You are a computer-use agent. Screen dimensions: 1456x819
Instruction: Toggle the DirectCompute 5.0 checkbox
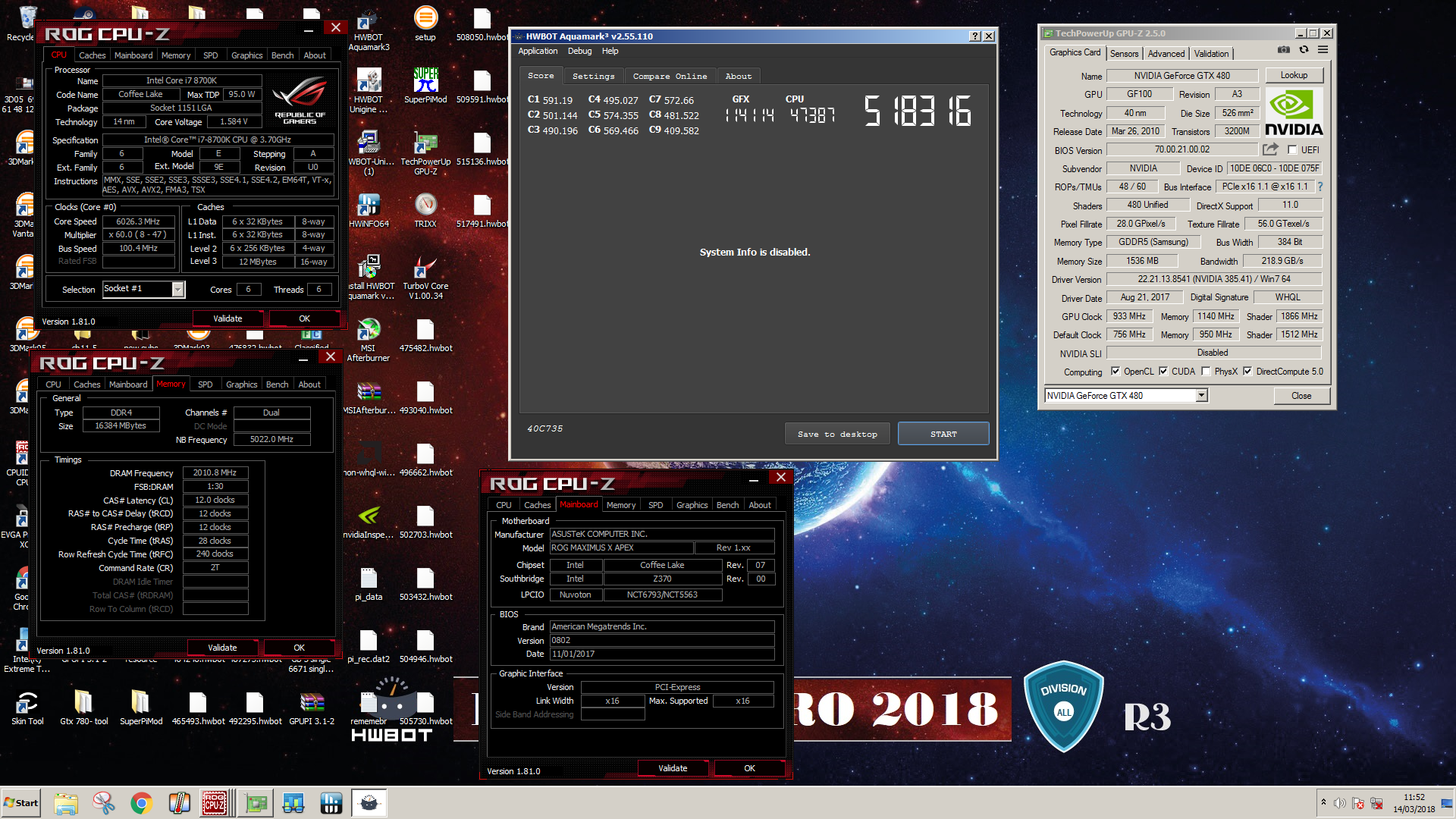pyautogui.click(x=1247, y=372)
